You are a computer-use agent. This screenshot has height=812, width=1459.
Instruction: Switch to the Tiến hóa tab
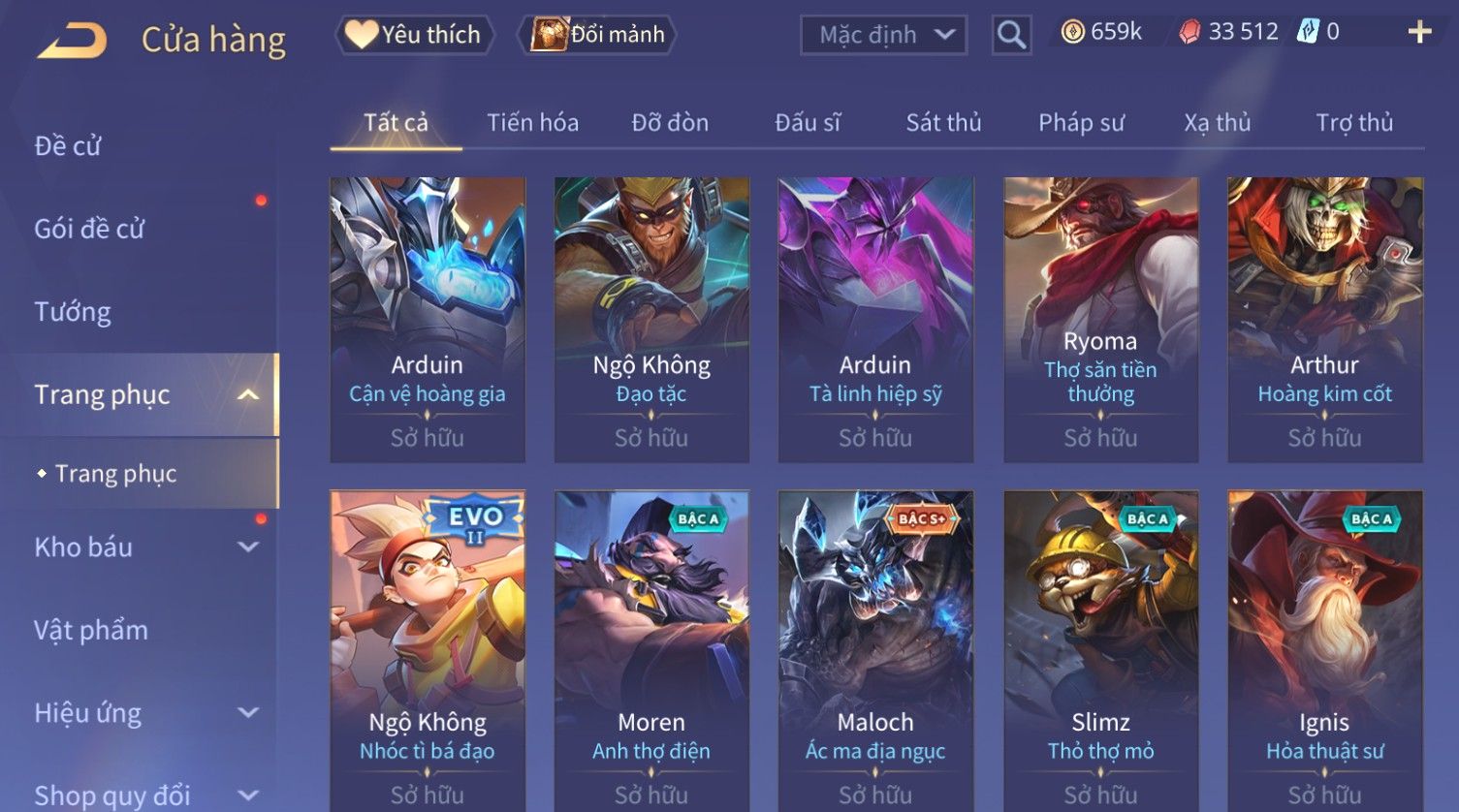(x=532, y=123)
